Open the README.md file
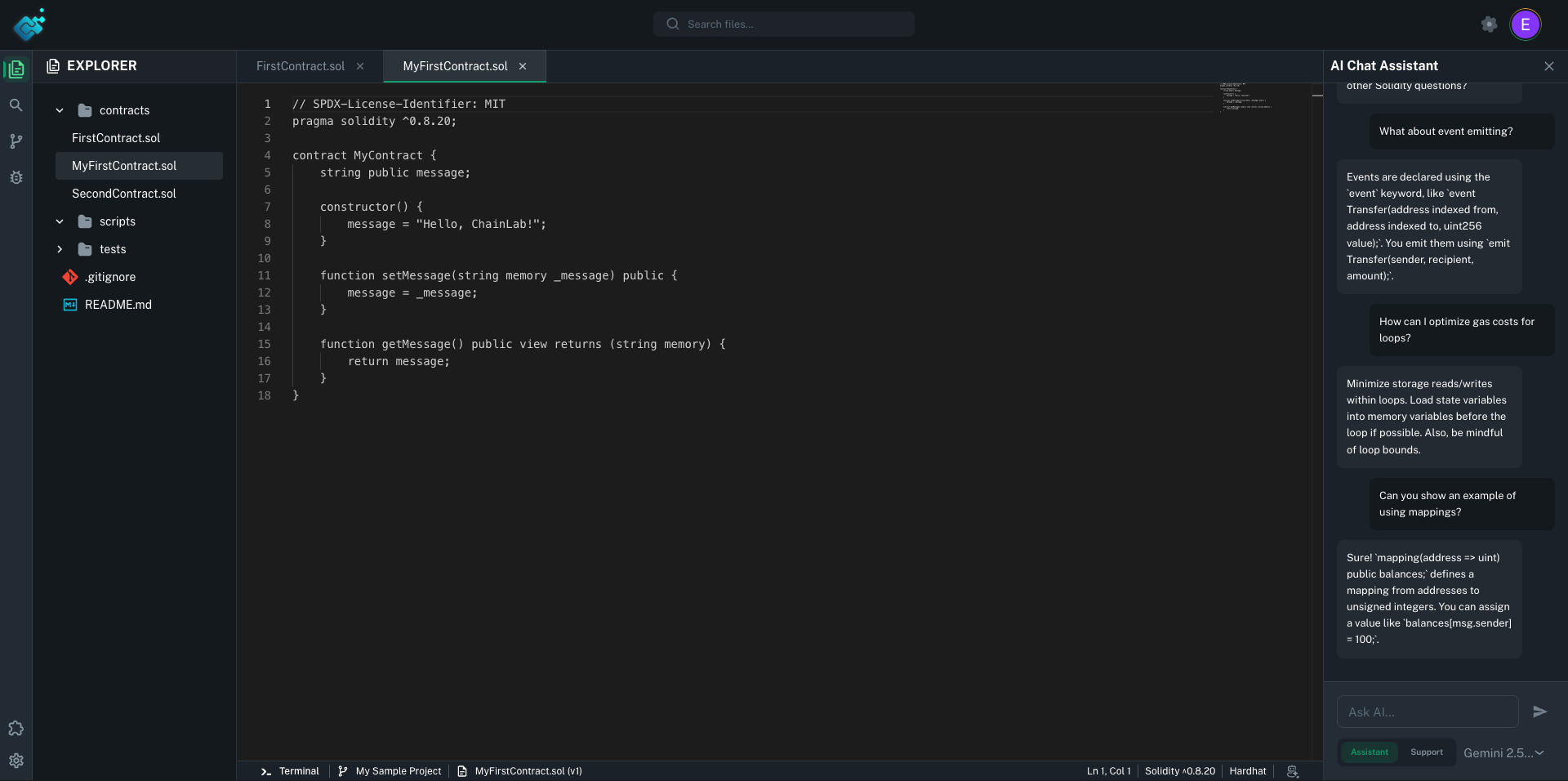Viewport: 1568px width, 781px height. click(118, 305)
